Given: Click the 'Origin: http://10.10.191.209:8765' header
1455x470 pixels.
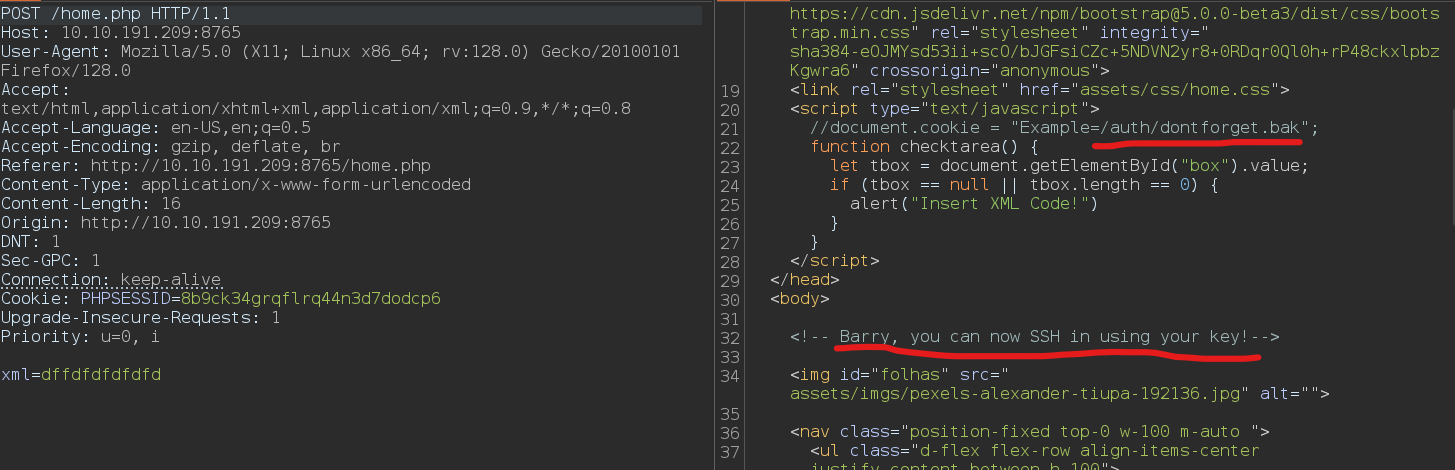Looking at the screenshot, I should tap(166, 223).
